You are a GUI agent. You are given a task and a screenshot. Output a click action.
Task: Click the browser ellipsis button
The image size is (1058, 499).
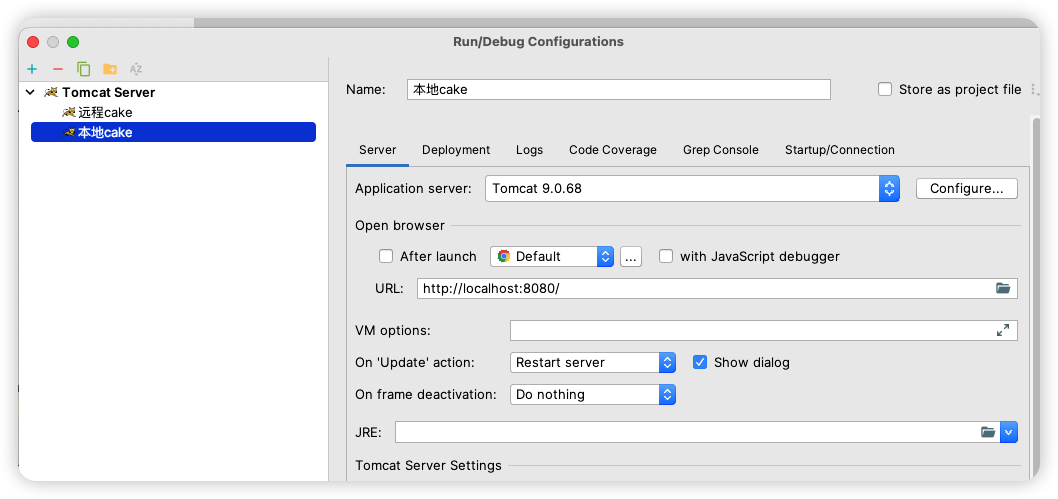coord(630,256)
